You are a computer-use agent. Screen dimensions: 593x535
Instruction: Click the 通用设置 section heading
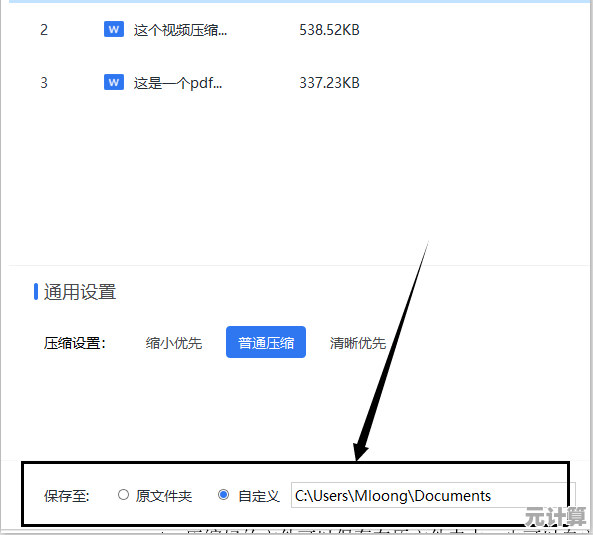(x=79, y=292)
